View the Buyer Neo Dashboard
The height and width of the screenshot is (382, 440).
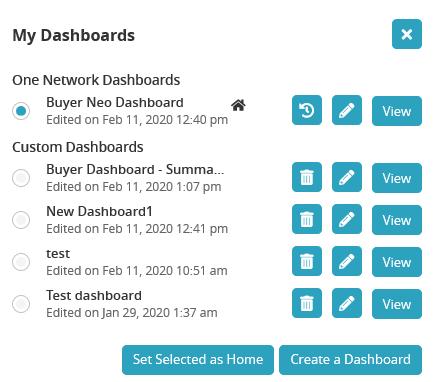click(x=397, y=111)
